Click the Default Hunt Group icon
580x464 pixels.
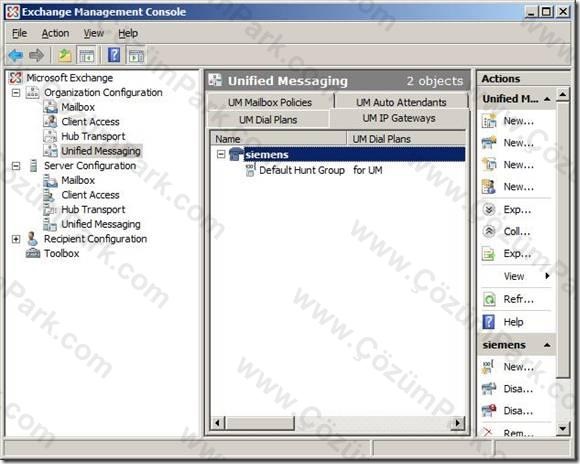pos(251,170)
